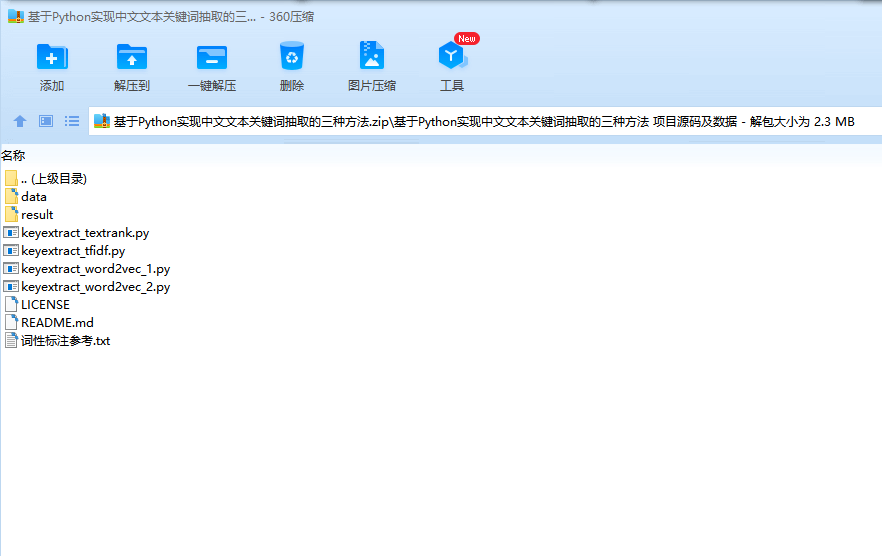Click the parent directory folder icon
The width and height of the screenshot is (882, 556).
click(11, 178)
